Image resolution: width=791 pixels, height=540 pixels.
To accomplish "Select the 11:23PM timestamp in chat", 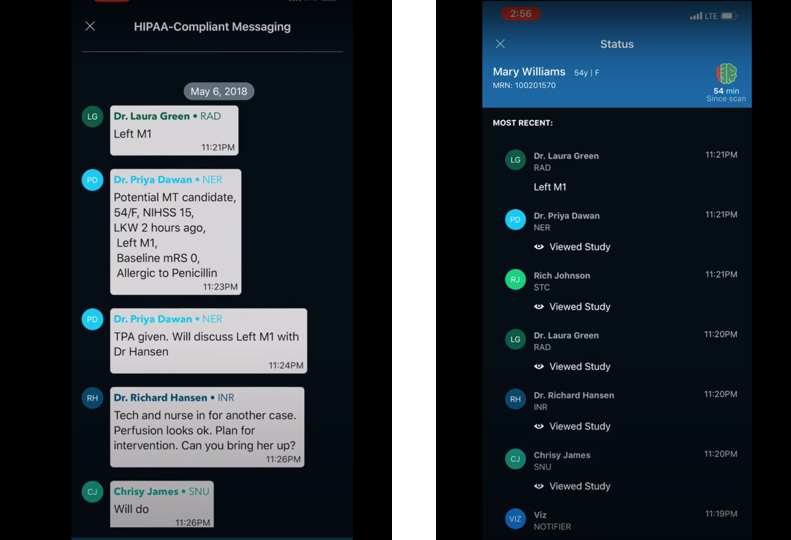I will coord(220,287).
